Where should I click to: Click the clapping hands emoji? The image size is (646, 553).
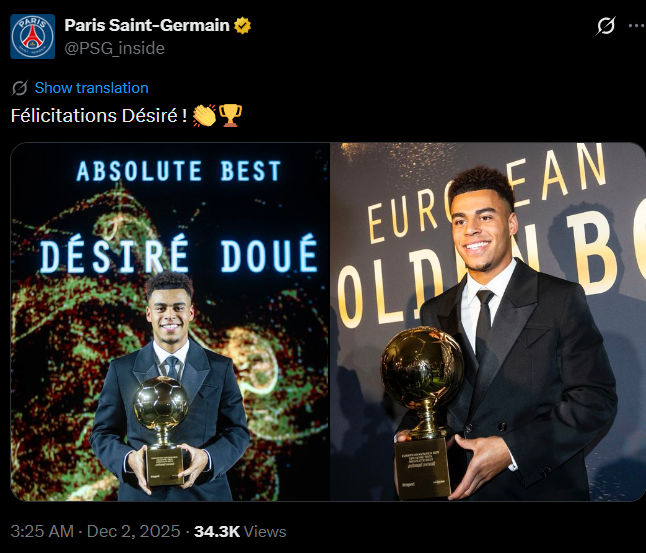pos(204,116)
